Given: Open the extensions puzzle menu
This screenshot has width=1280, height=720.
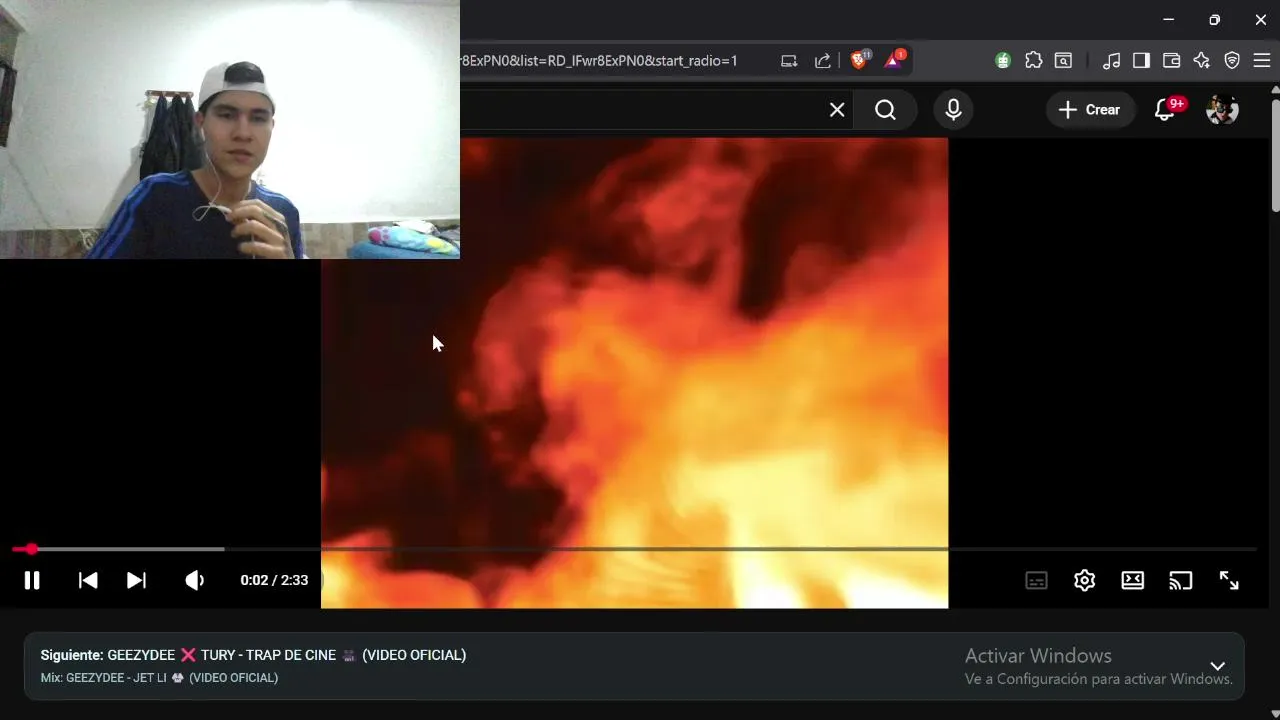Looking at the screenshot, I should 1034,61.
